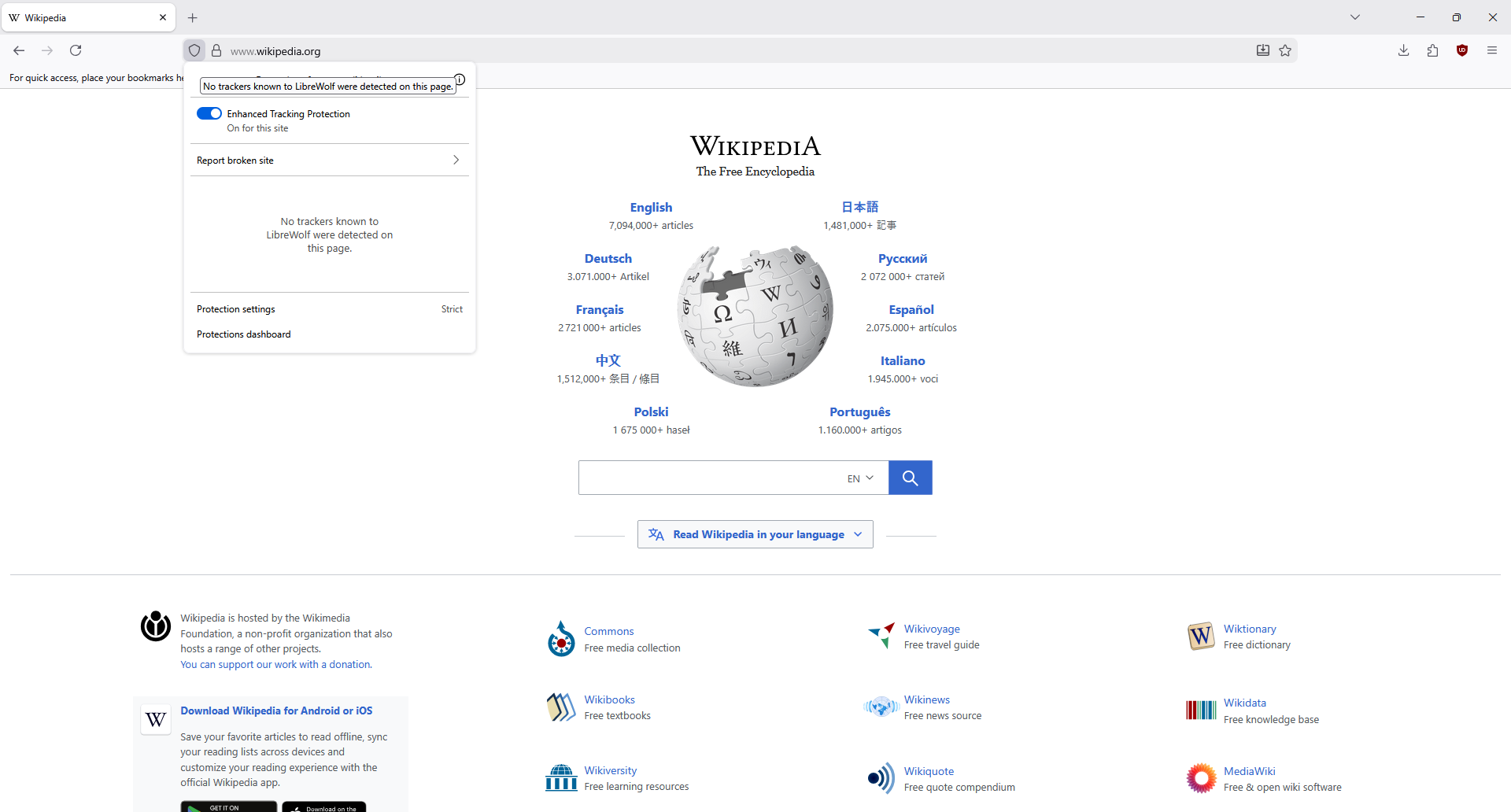The width and height of the screenshot is (1511, 812).
Task: Bookmark this page with star icon
Action: tap(1285, 50)
